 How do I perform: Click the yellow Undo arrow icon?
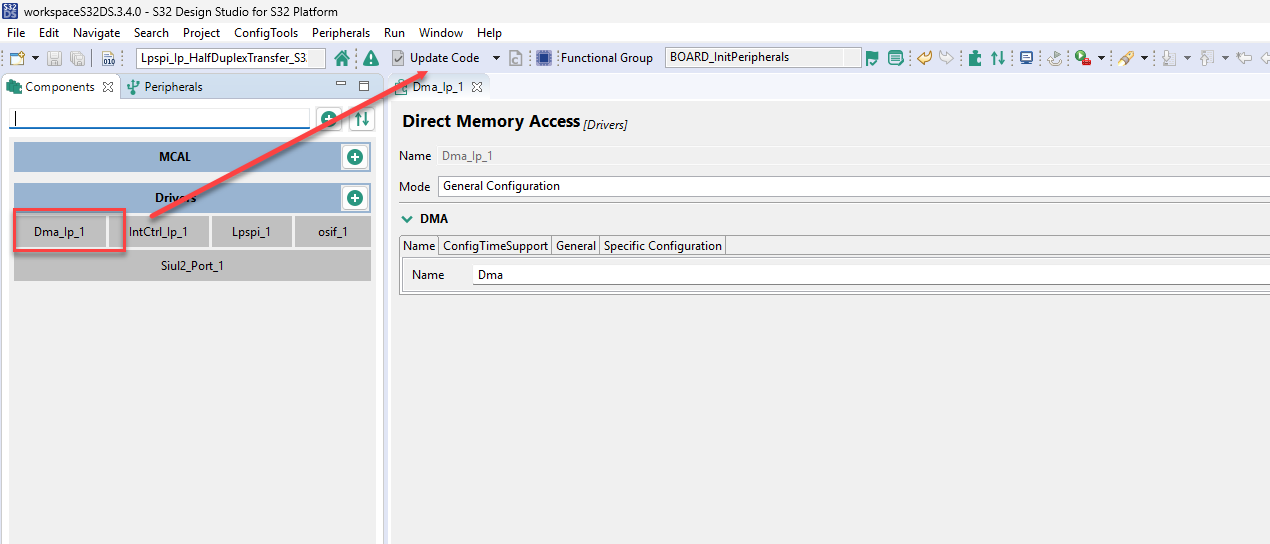[x=925, y=58]
